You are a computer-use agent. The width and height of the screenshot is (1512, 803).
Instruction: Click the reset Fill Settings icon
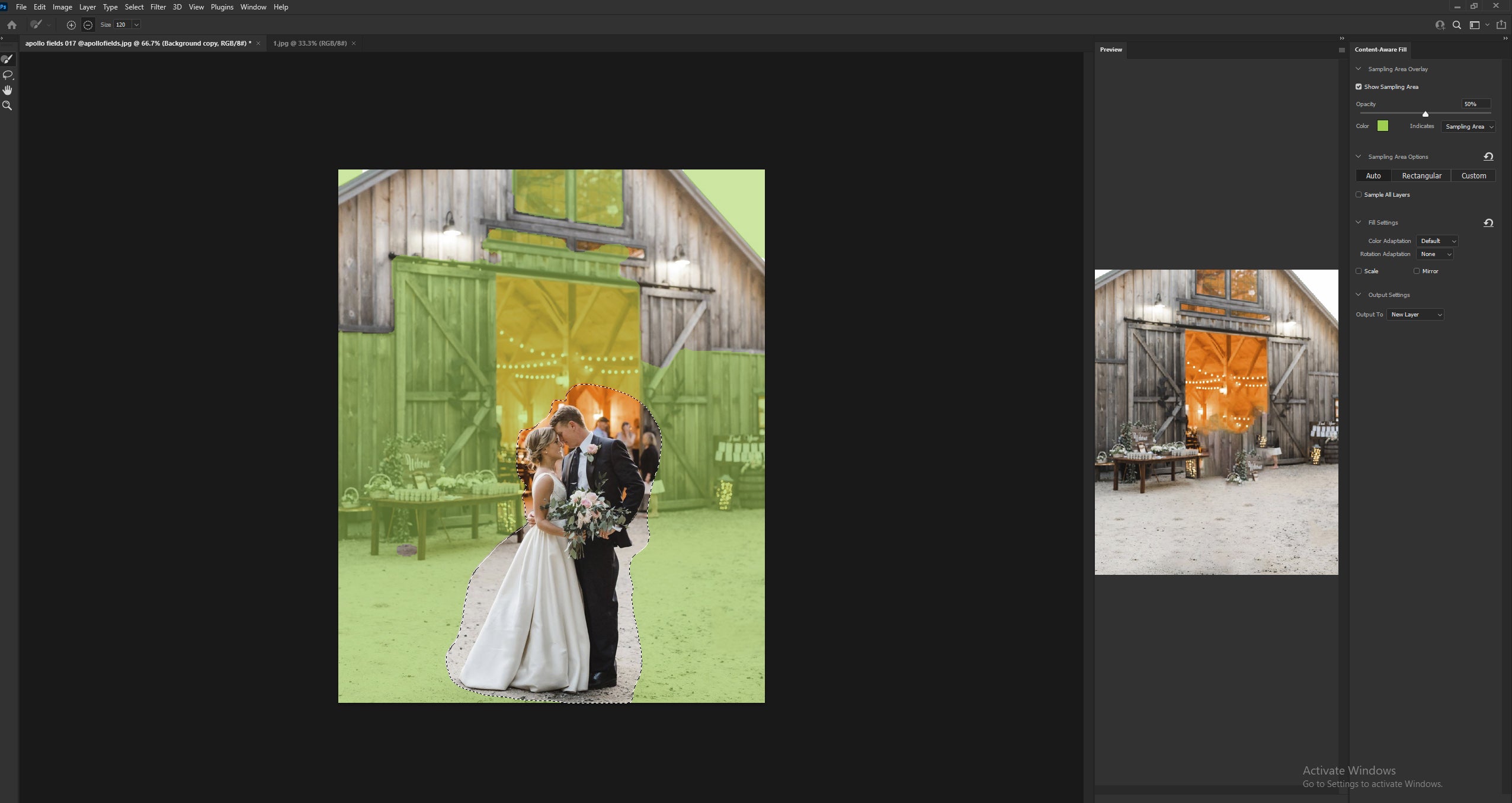point(1490,222)
